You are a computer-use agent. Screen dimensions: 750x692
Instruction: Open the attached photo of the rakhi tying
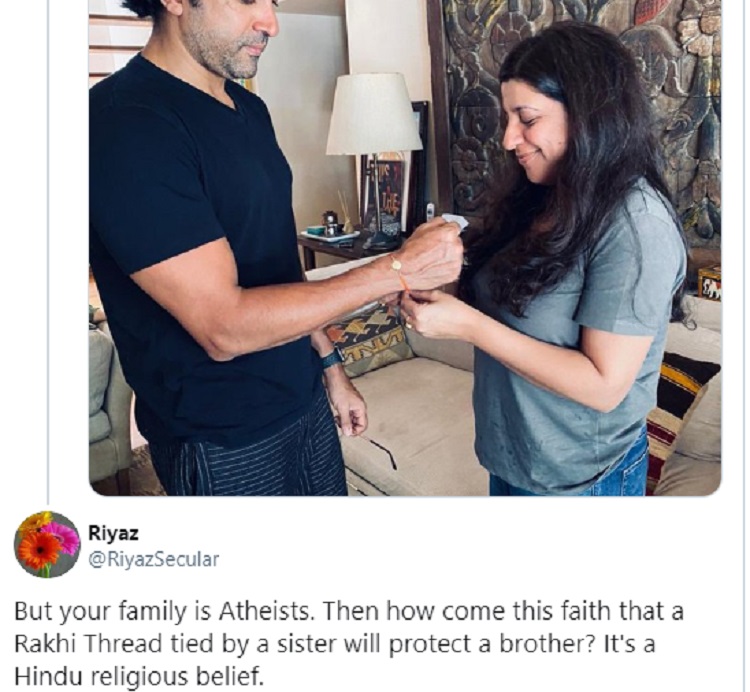(405, 248)
